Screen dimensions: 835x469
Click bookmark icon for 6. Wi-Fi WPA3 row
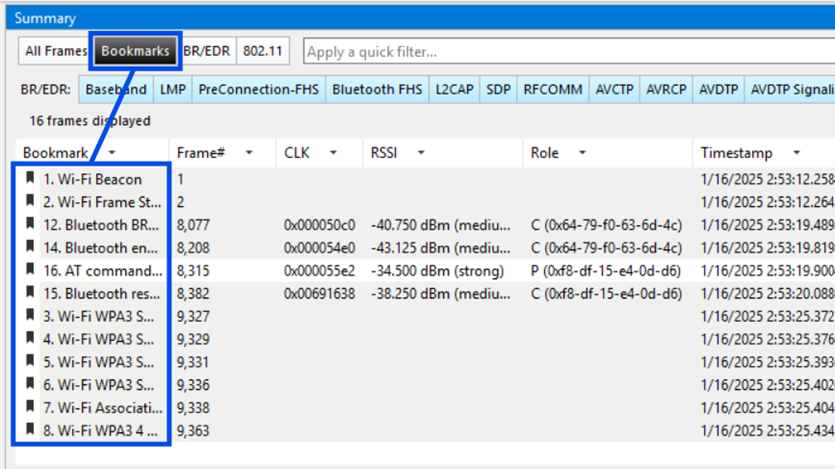(30, 384)
